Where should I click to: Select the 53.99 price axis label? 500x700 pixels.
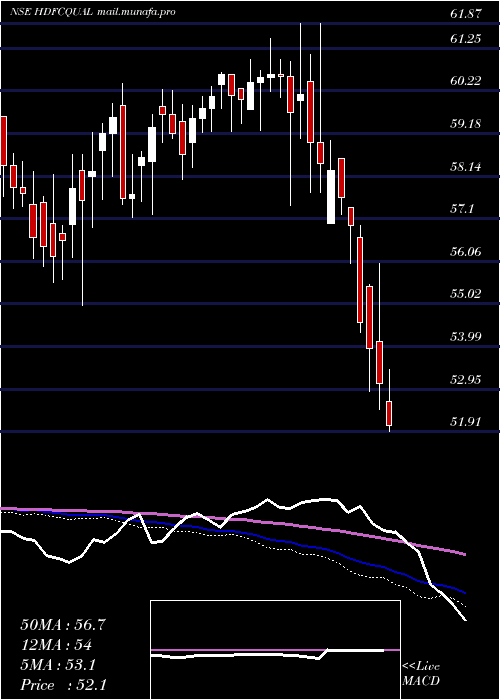[466, 337]
